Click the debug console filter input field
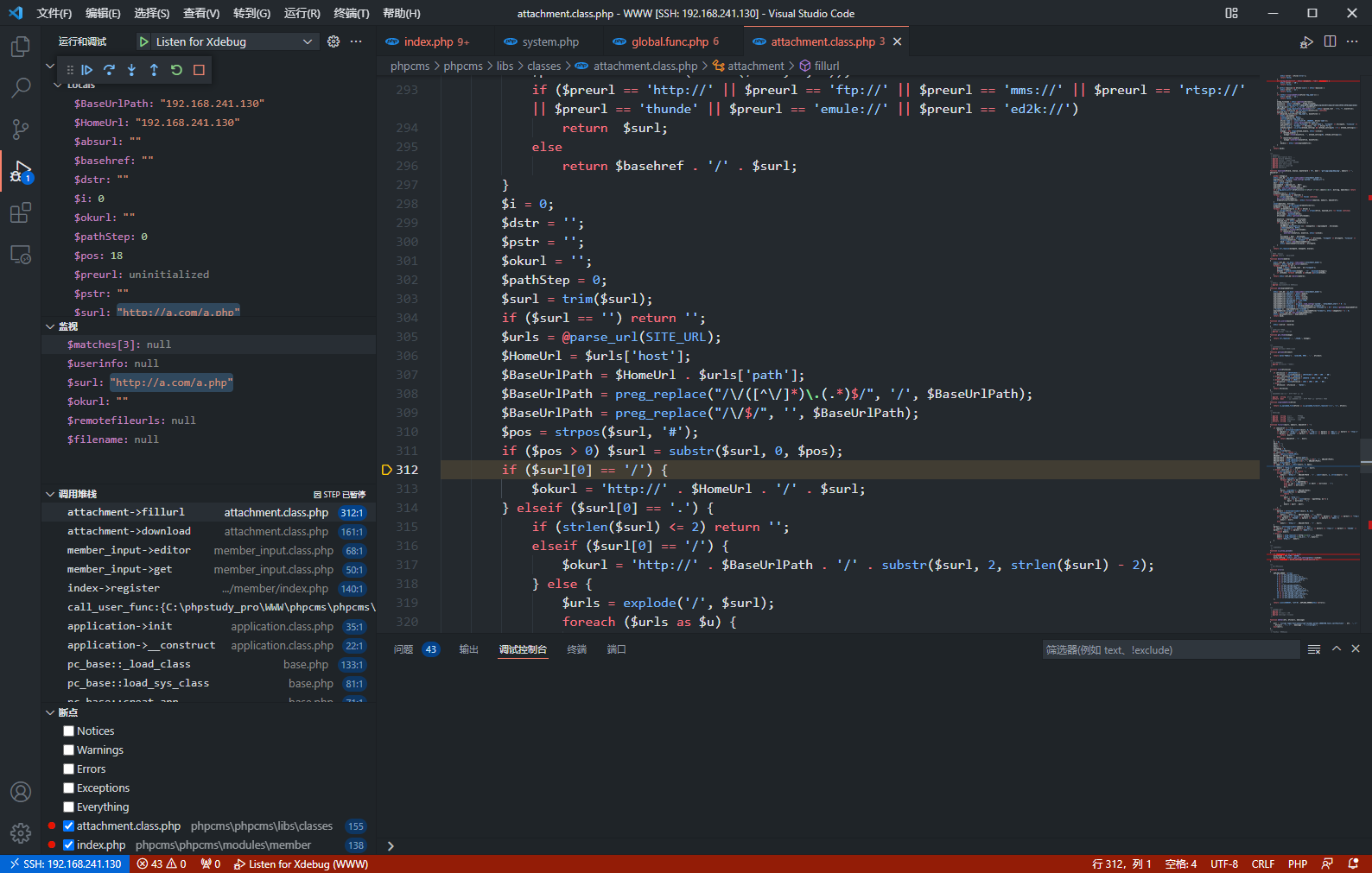Viewport: 1372px width, 873px height. (1170, 650)
